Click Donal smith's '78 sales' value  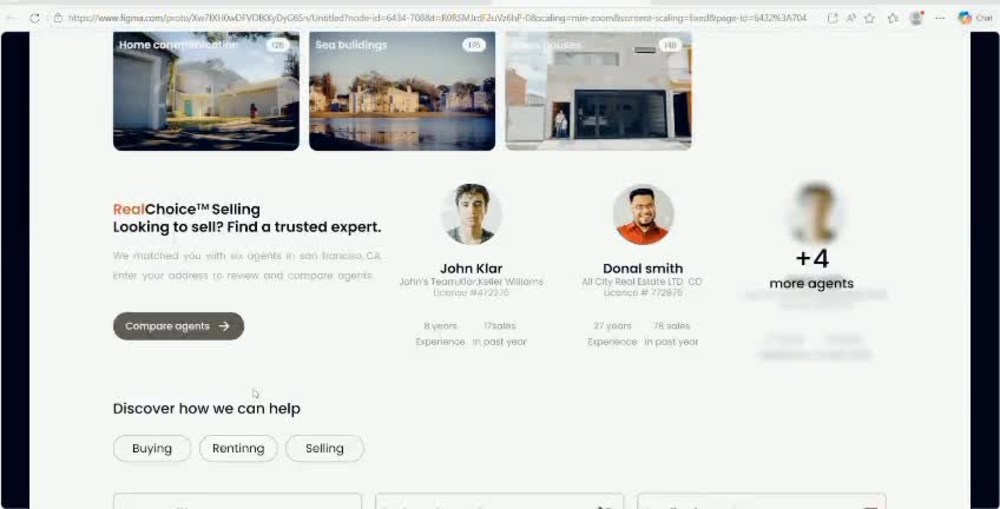pyautogui.click(x=672, y=326)
